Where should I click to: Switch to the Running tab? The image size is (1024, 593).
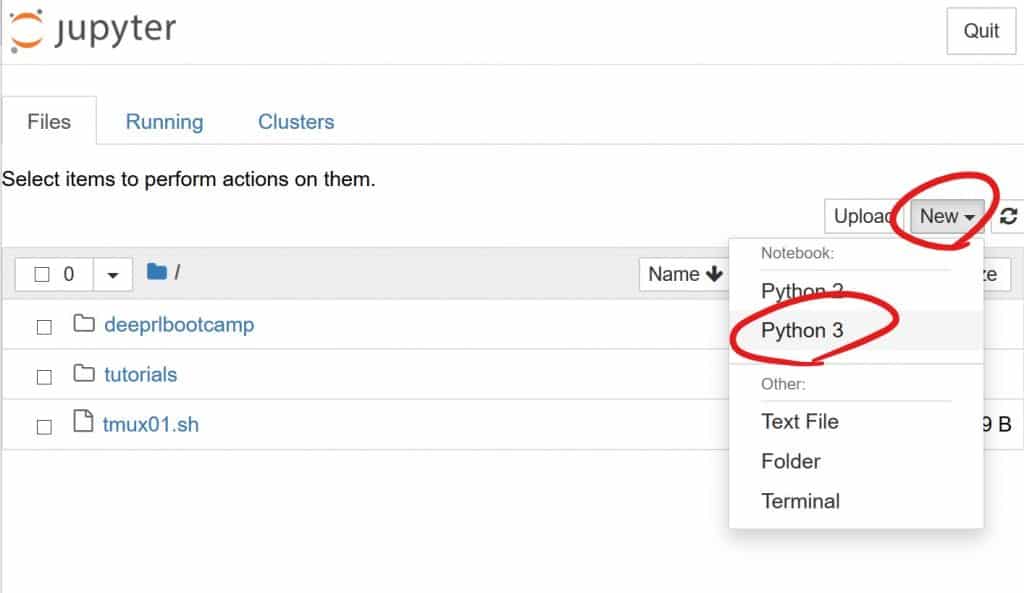(164, 120)
